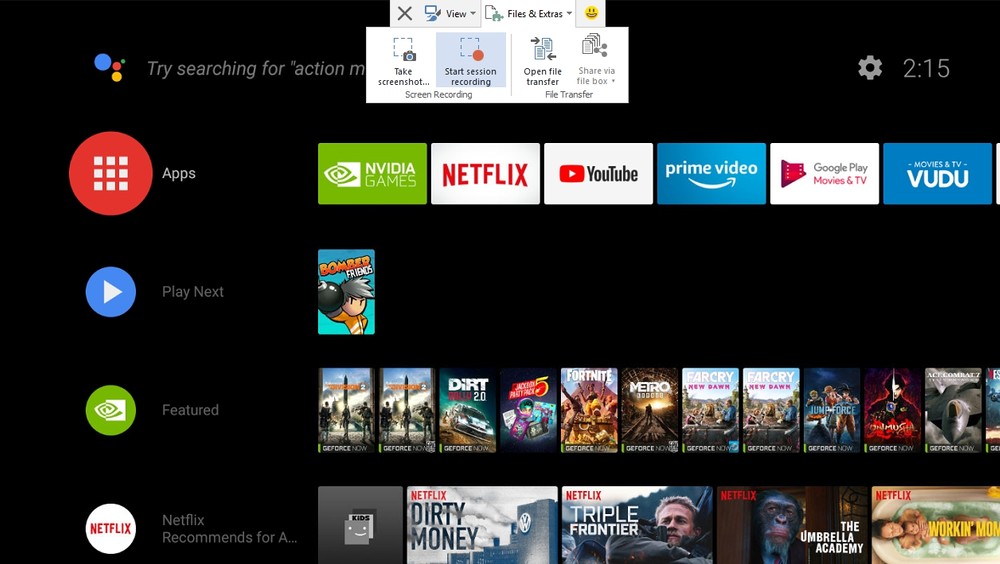1000x564 pixels.
Task: Start session recording
Action: pyautogui.click(x=471, y=61)
